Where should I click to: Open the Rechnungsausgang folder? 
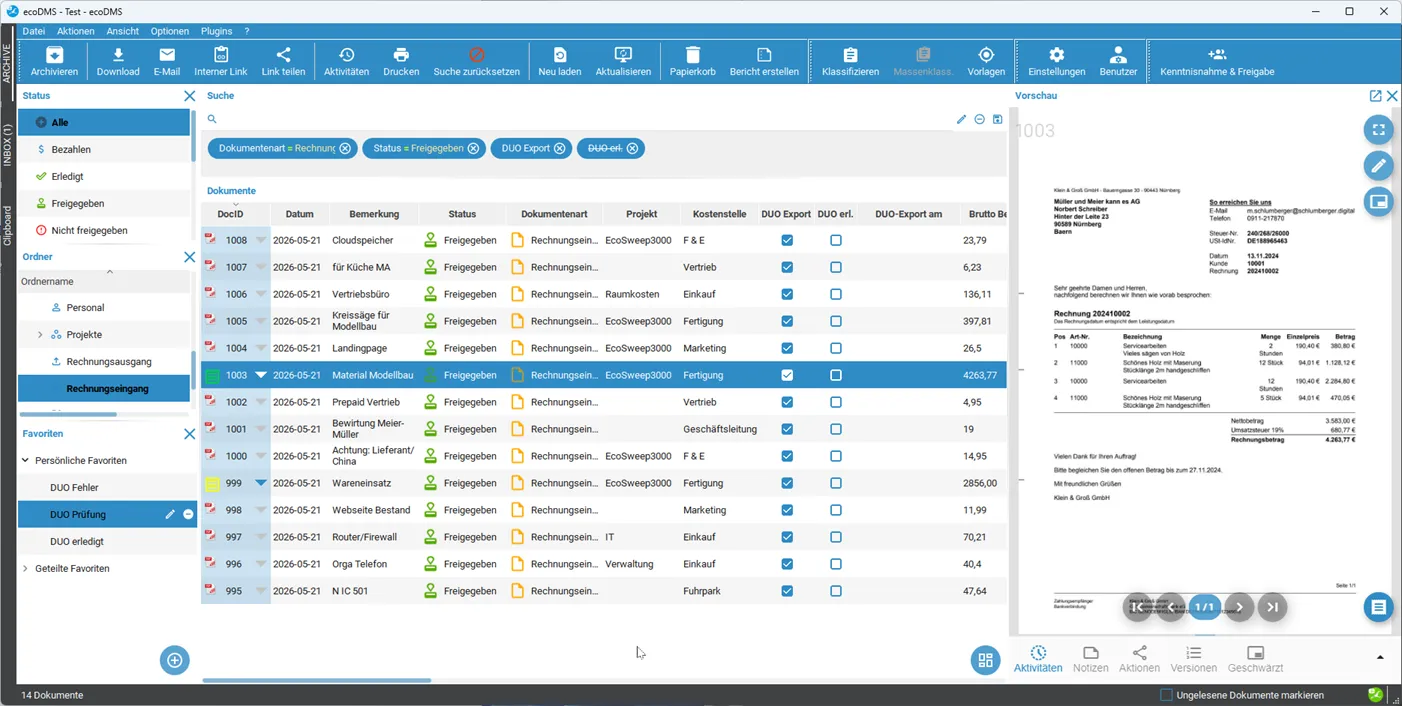104,361
